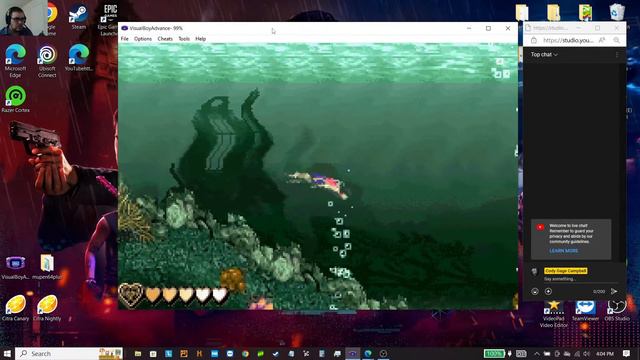This screenshot has height=360, width=640.
Task: Open the Epic Games Launcher shortcut
Action: pos(109,19)
